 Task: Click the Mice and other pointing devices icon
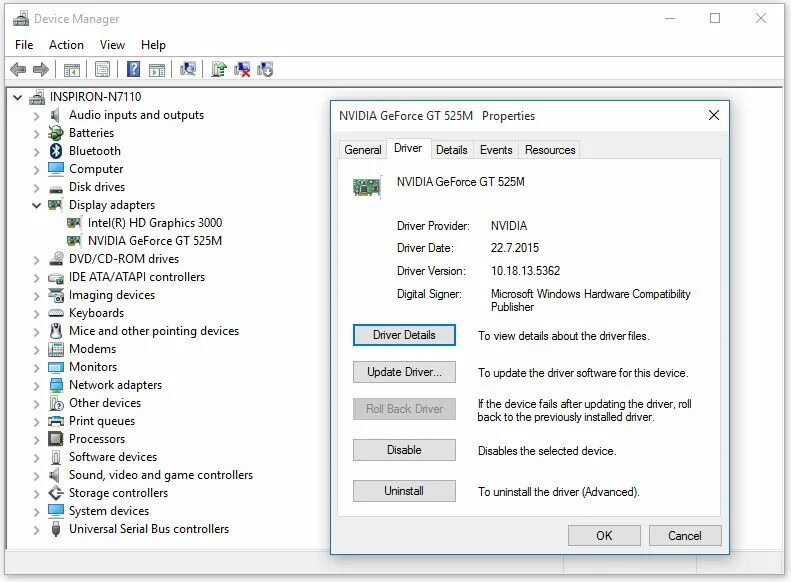(x=55, y=331)
